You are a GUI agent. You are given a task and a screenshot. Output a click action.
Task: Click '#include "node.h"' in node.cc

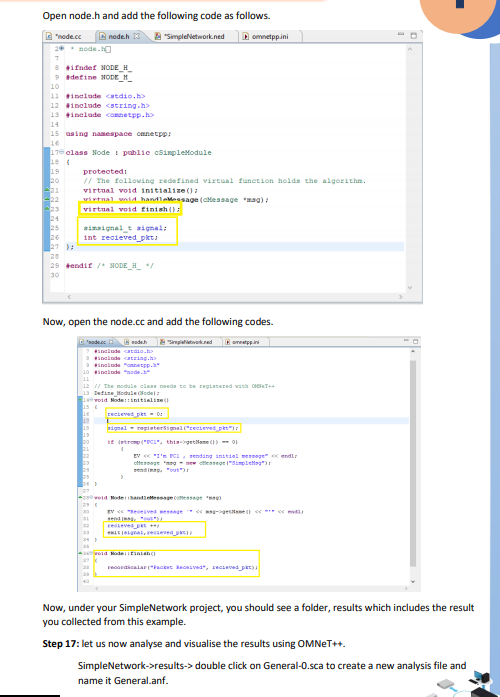[x=122, y=372]
